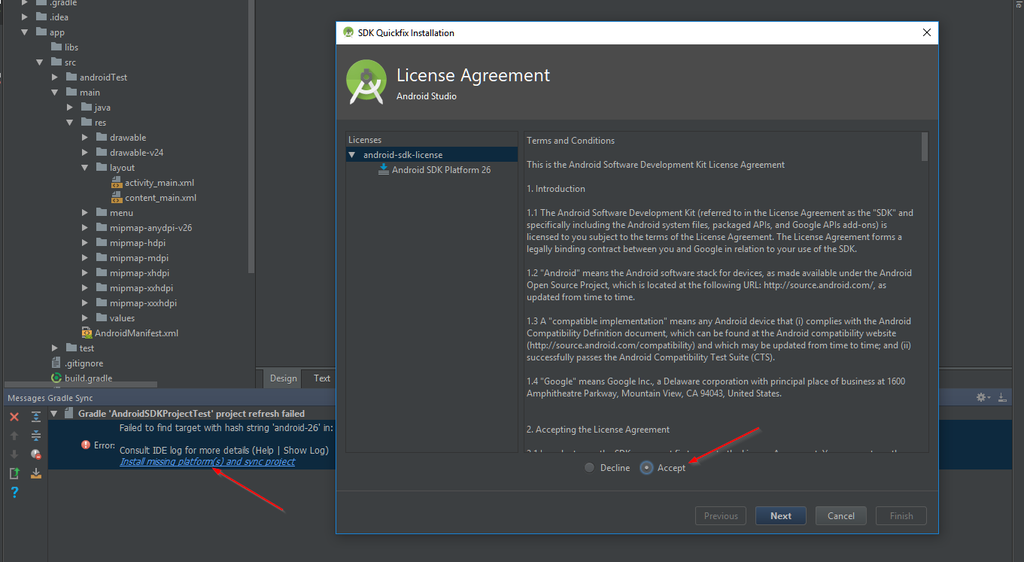This screenshot has height=562, width=1024.
Task: Click the Show Log link in error message
Action: tap(305, 450)
